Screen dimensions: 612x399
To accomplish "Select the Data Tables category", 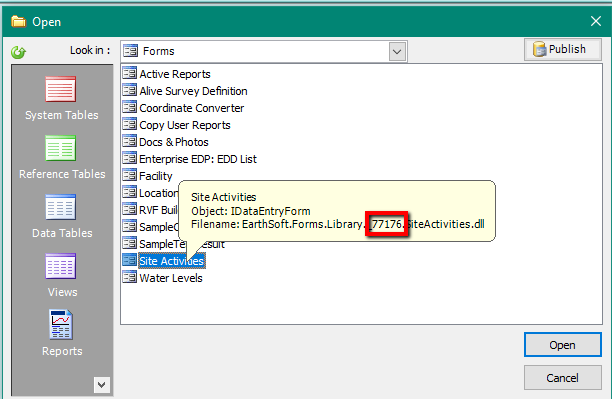I will (62, 216).
